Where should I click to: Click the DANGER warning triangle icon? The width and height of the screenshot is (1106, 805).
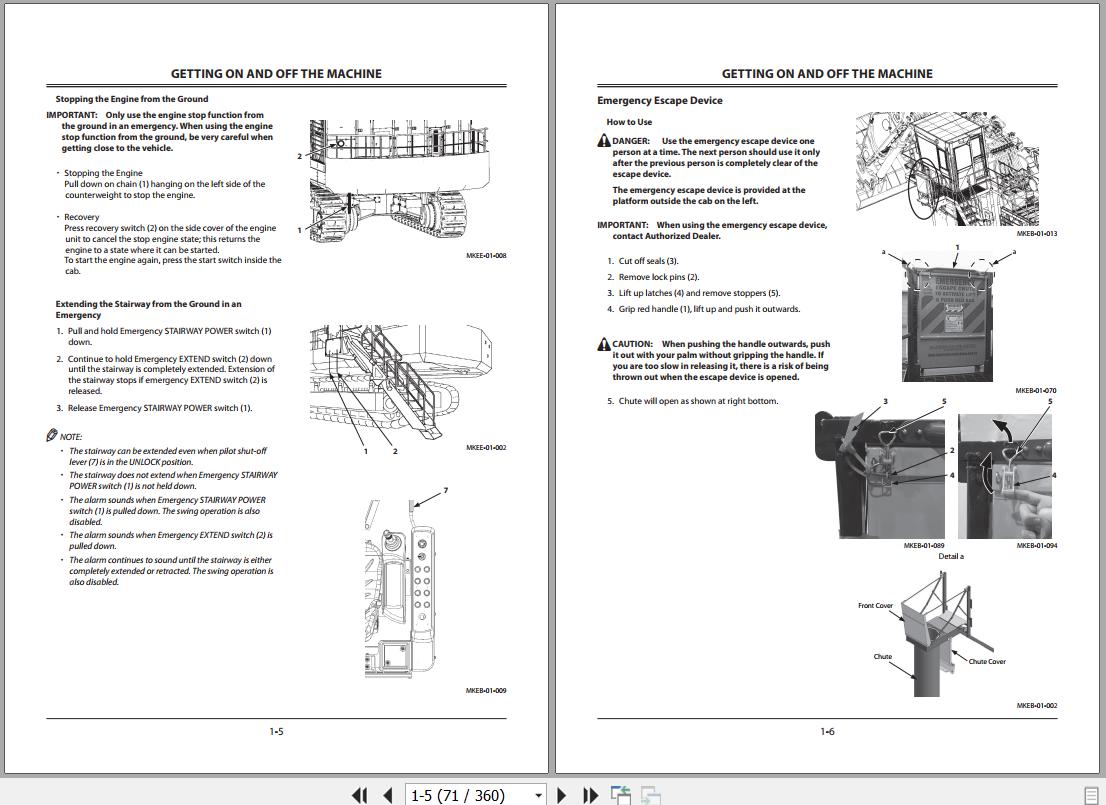(x=604, y=142)
